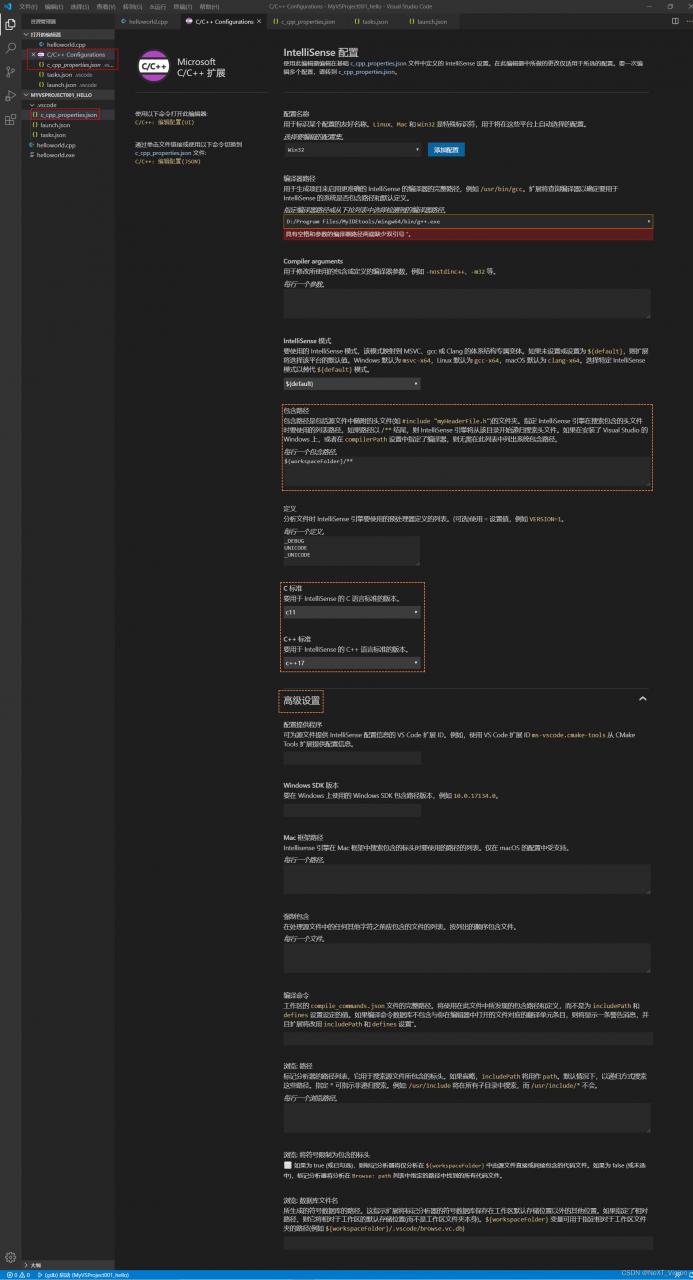Click the 添加配置 (Add Configuration) button

(x=447, y=149)
